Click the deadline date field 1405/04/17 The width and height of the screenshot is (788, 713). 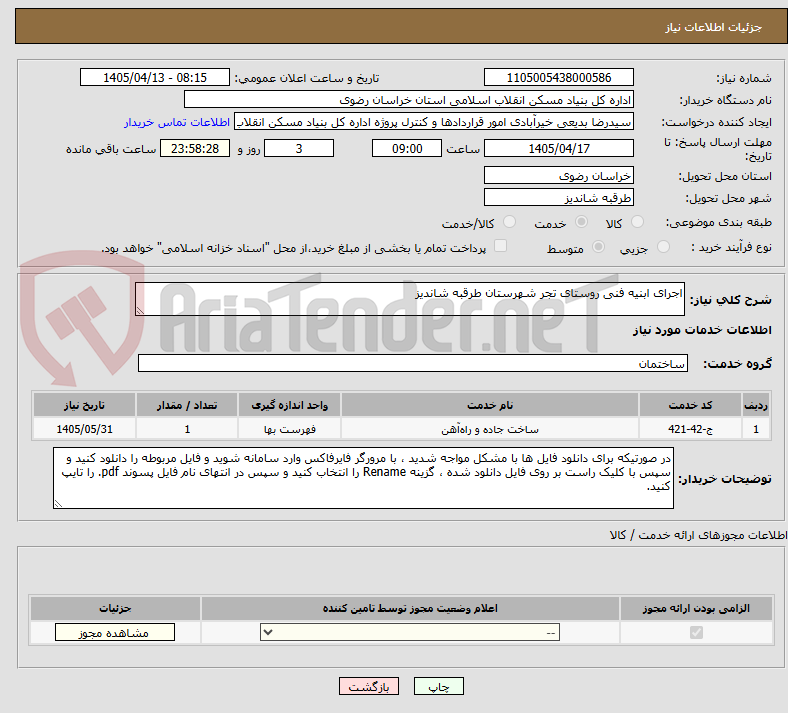click(x=558, y=148)
